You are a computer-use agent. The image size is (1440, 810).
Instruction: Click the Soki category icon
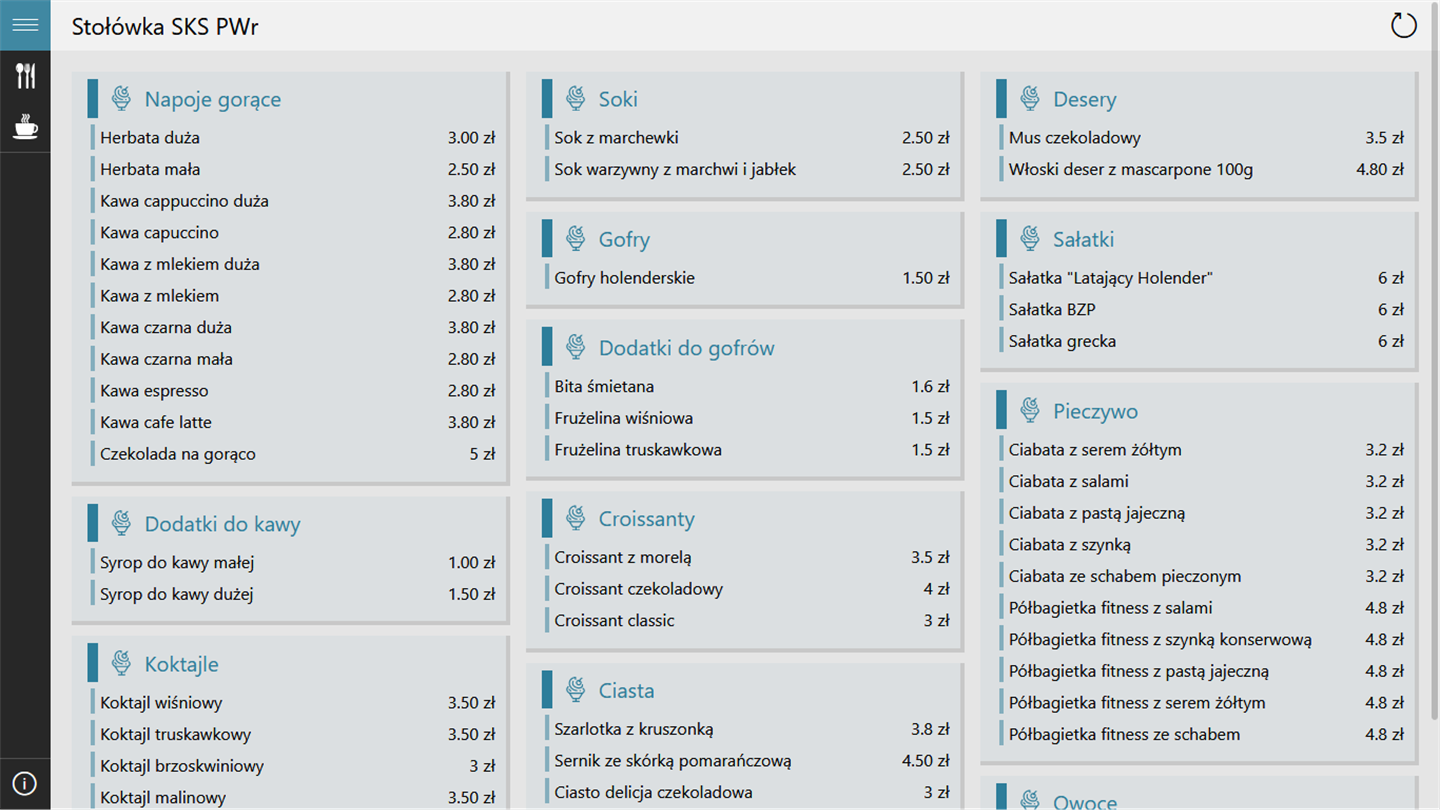[575, 98]
